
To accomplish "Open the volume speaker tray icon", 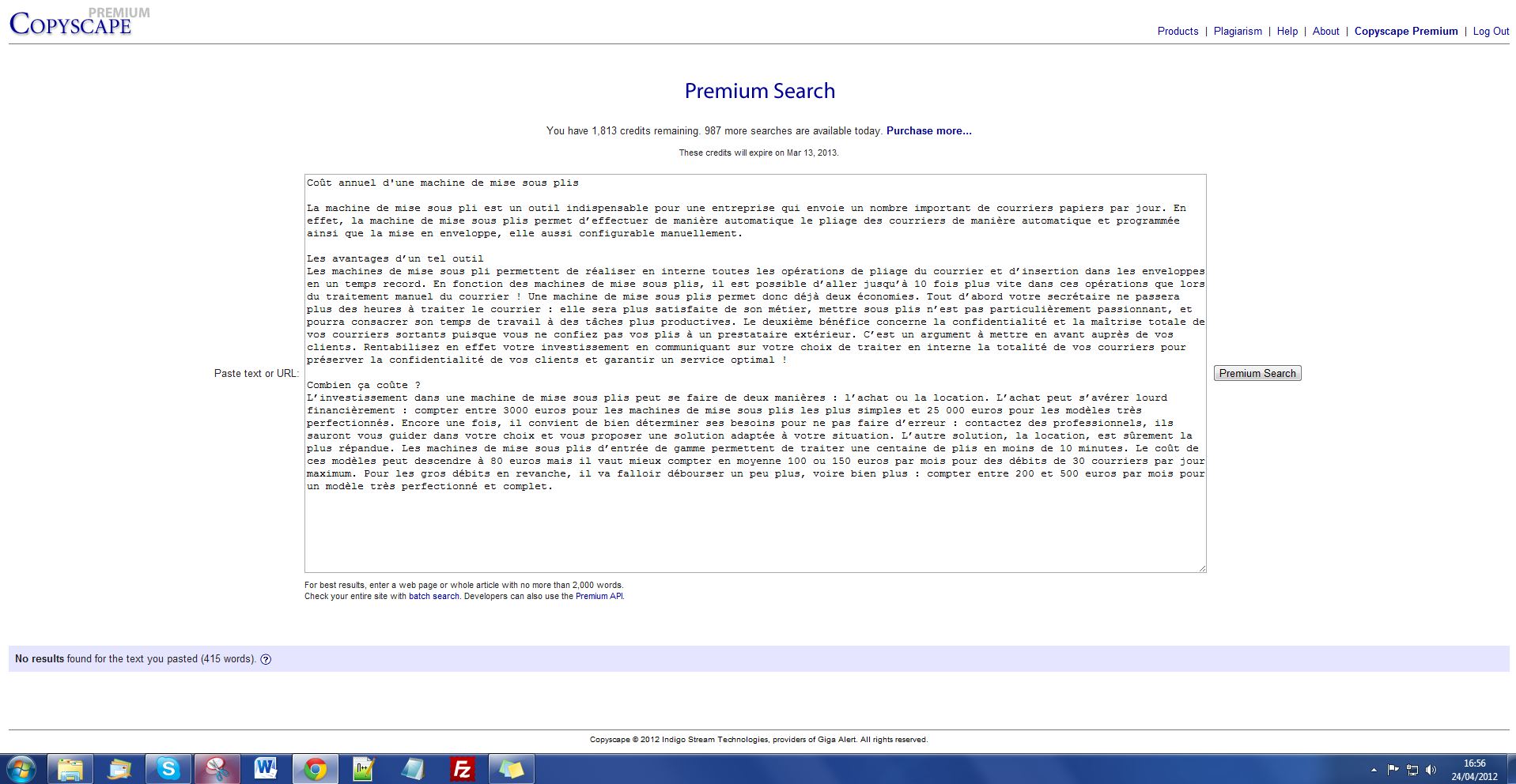I will click(1431, 770).
